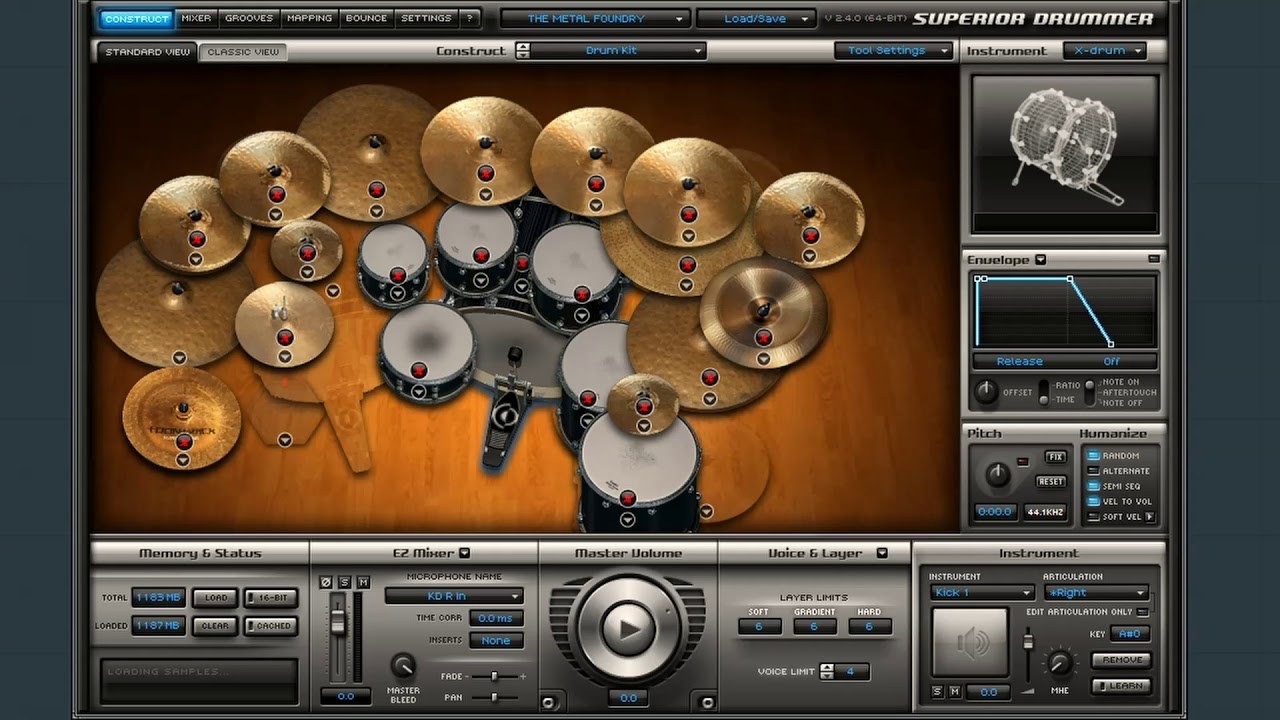Mute the instrument in Instrument panel
Viewport: 1280px width, 720px height.
click(955, 692)
